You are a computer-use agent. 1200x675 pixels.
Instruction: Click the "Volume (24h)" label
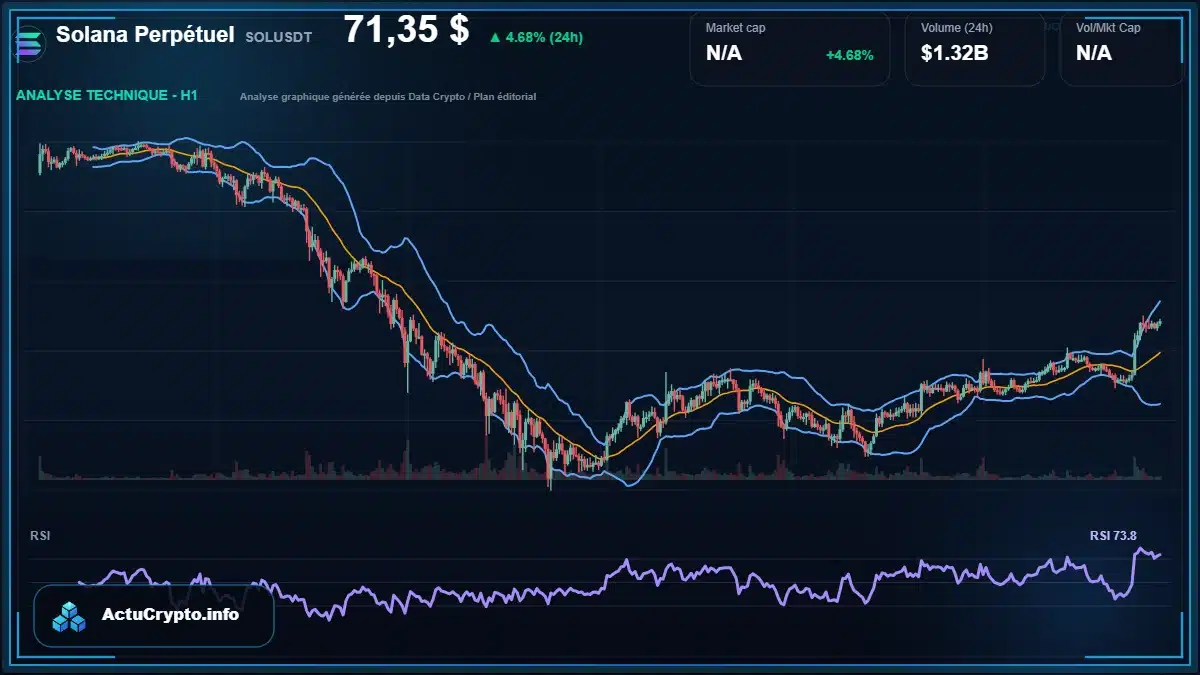point(956,28)
